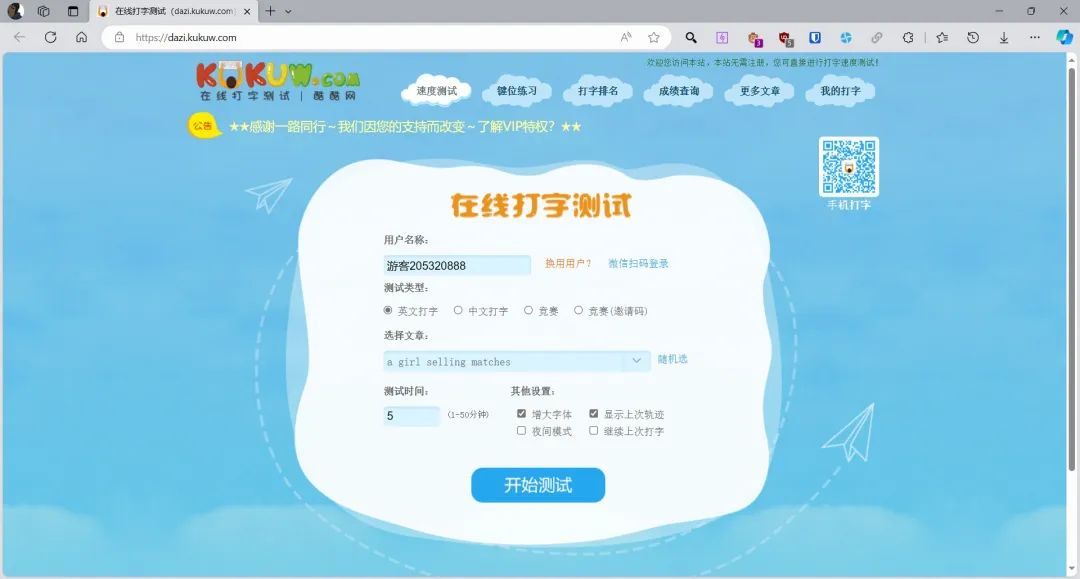The image size is (1080, 579).
Task: Click the 手机打字 QR code image
Action: click(x=849, y=167)
